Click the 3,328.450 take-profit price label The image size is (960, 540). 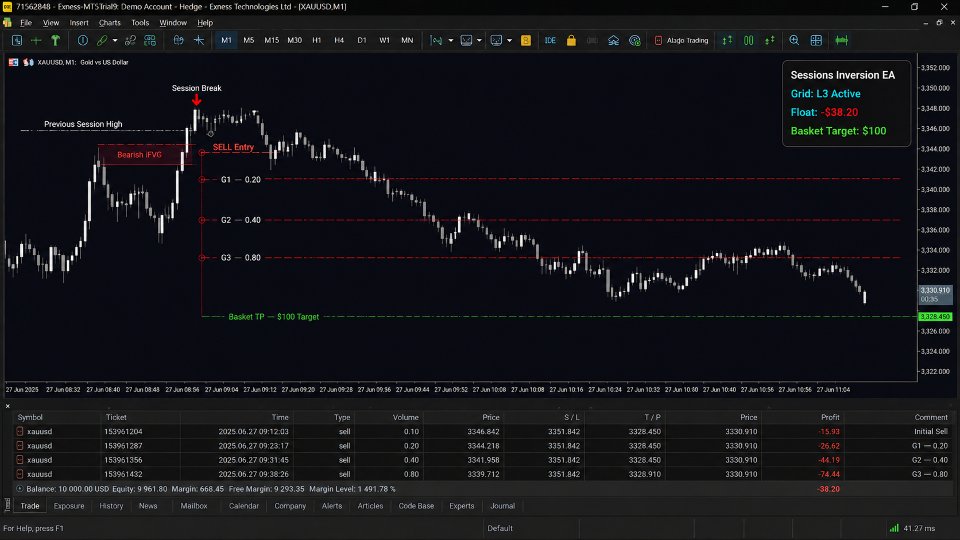pyautogui.click(x=935, y=317)
